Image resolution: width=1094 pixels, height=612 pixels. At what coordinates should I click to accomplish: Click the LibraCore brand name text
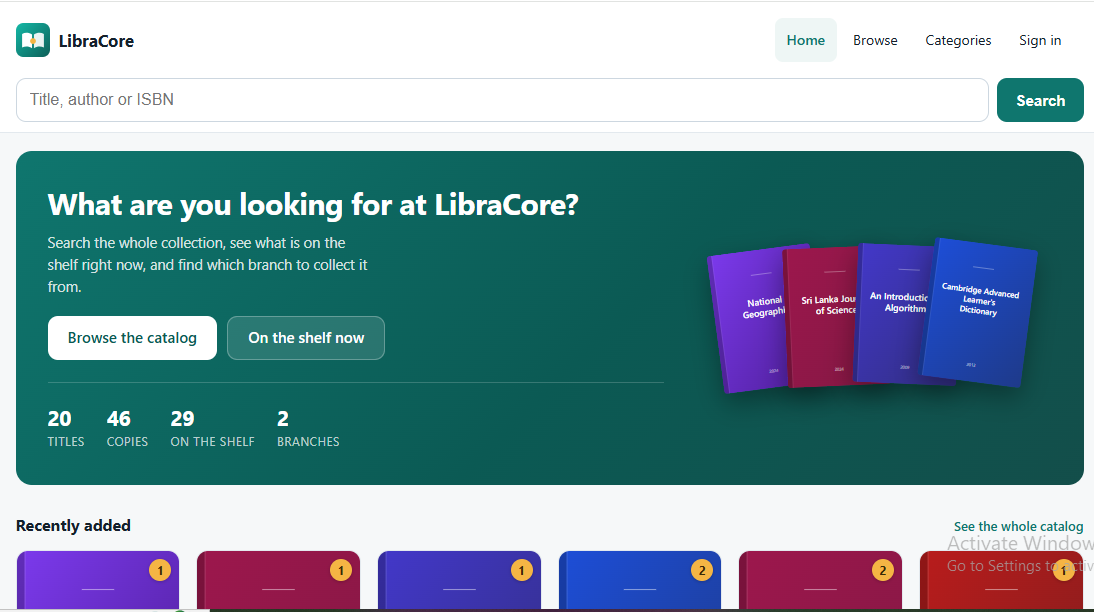96,41
